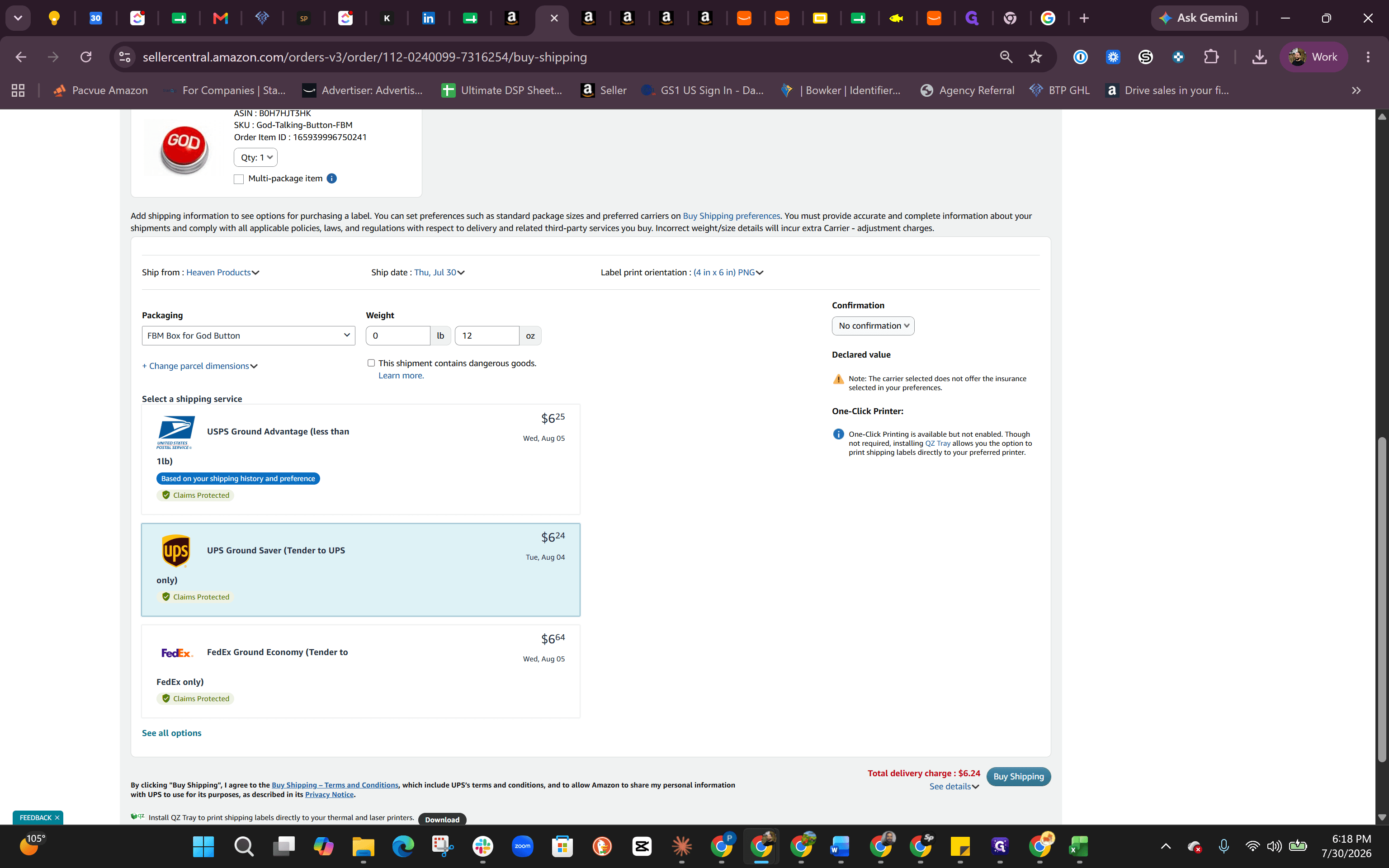
Task: Click the Ask Gemini button
Action: coord(1199,18)
